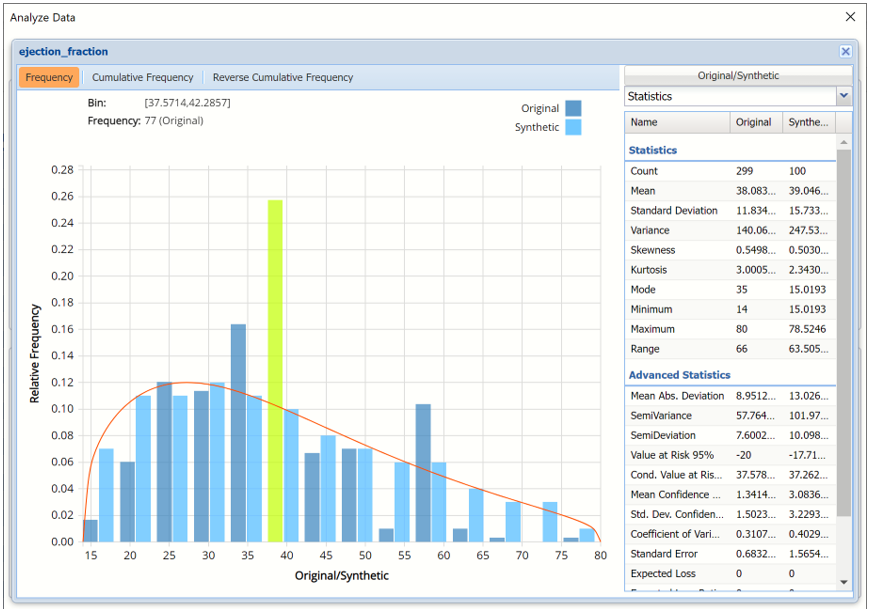Image resolution: width=870 pixels, height=609 pixels.
Task: Close the ejection_fraction panel
Action: pyautogui.click(x=845, y=51)
